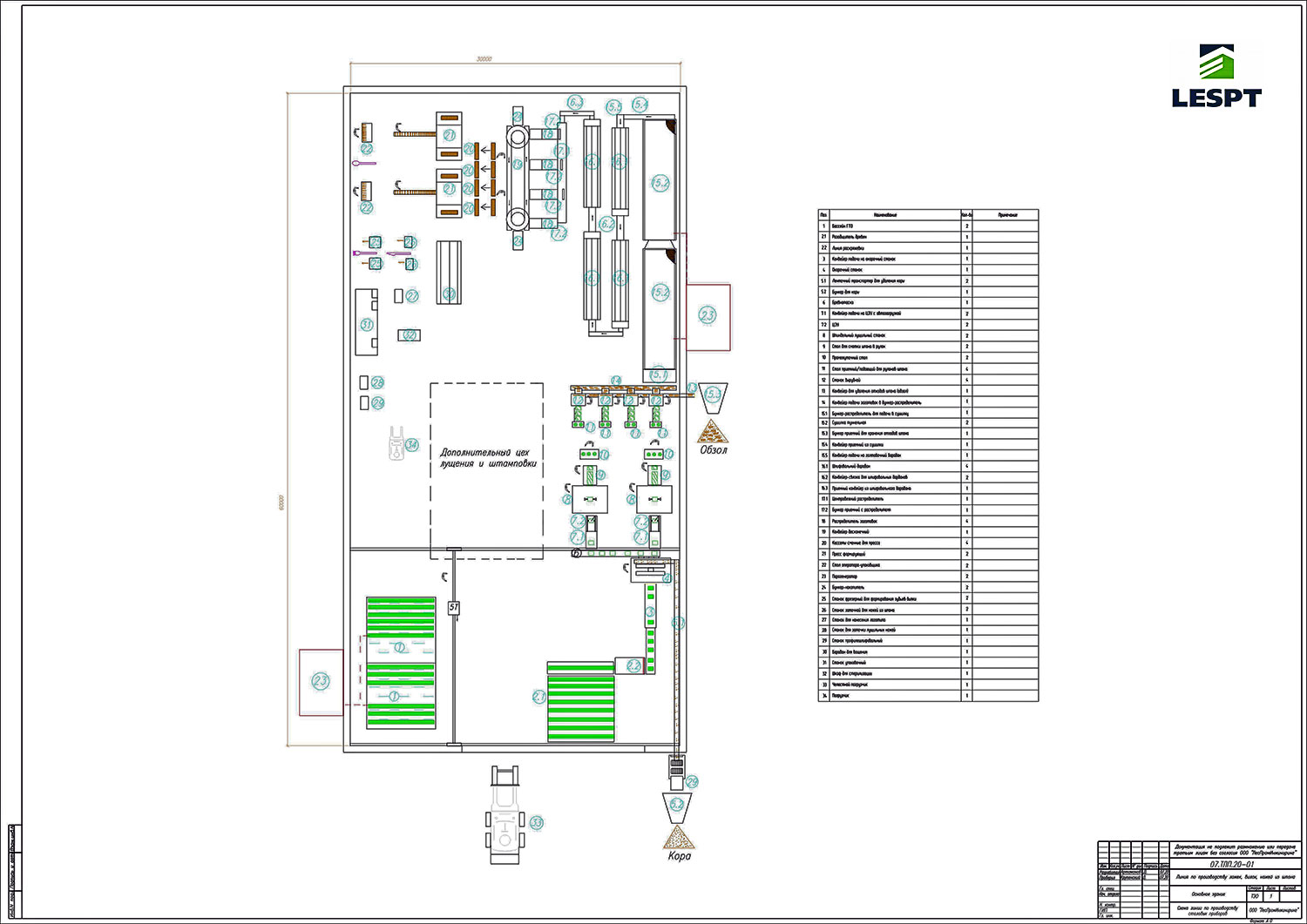Viewport: 1307px width, 924px height.
Task: Select the forklift symbol labeled 33
Action: click(505, 815)
